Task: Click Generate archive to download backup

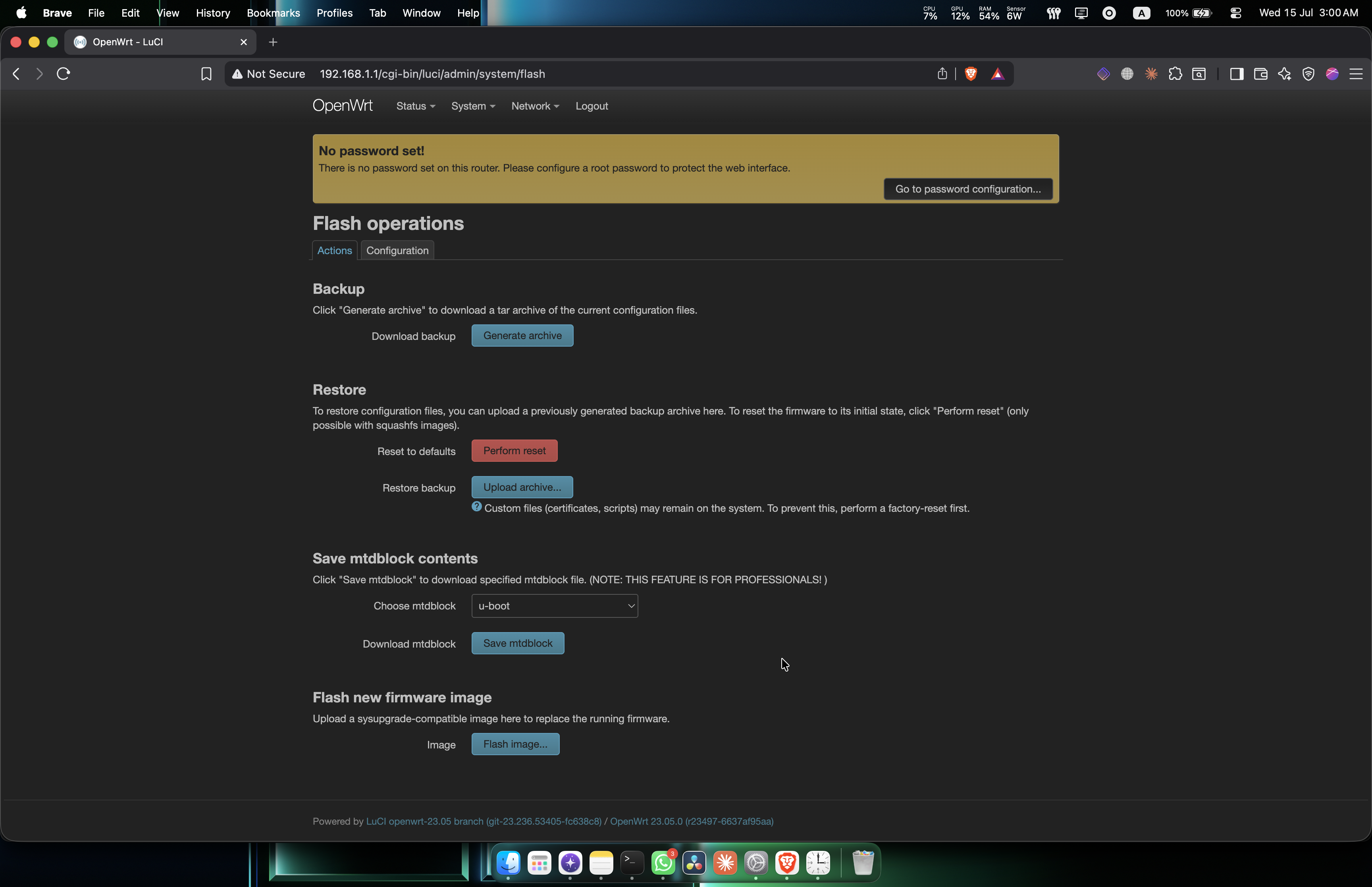Action: (522, 336)
